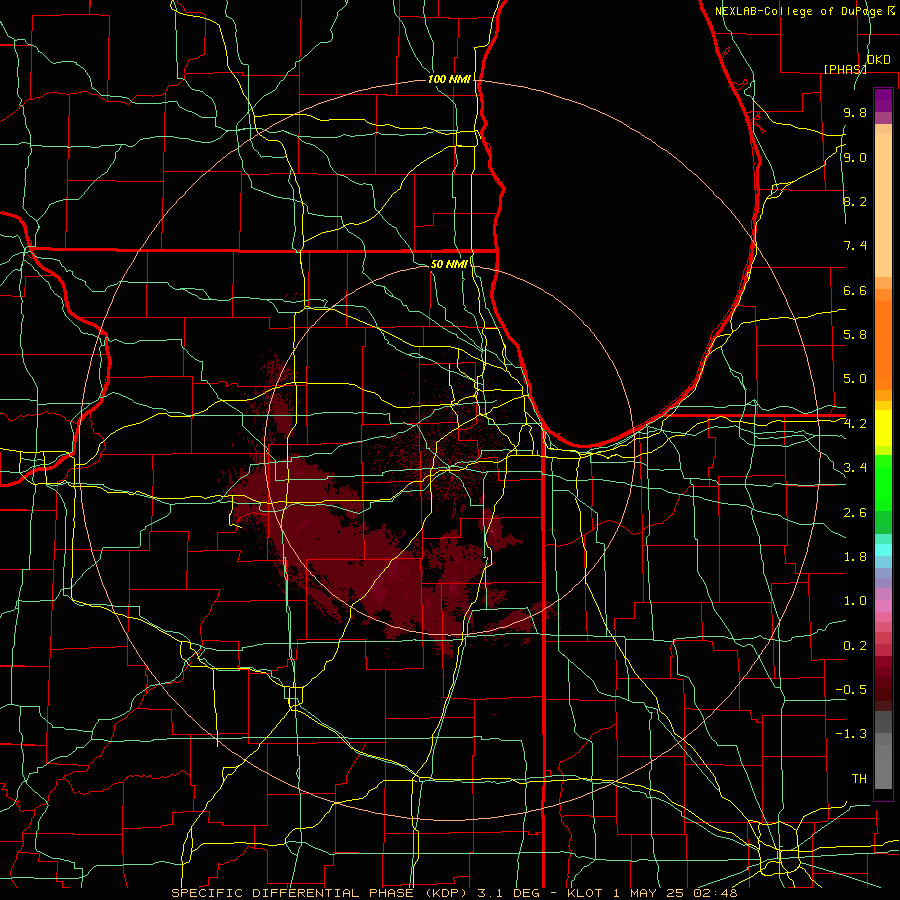Click the 2.6 scale label
900x900 pixels.
coord(855,513)
